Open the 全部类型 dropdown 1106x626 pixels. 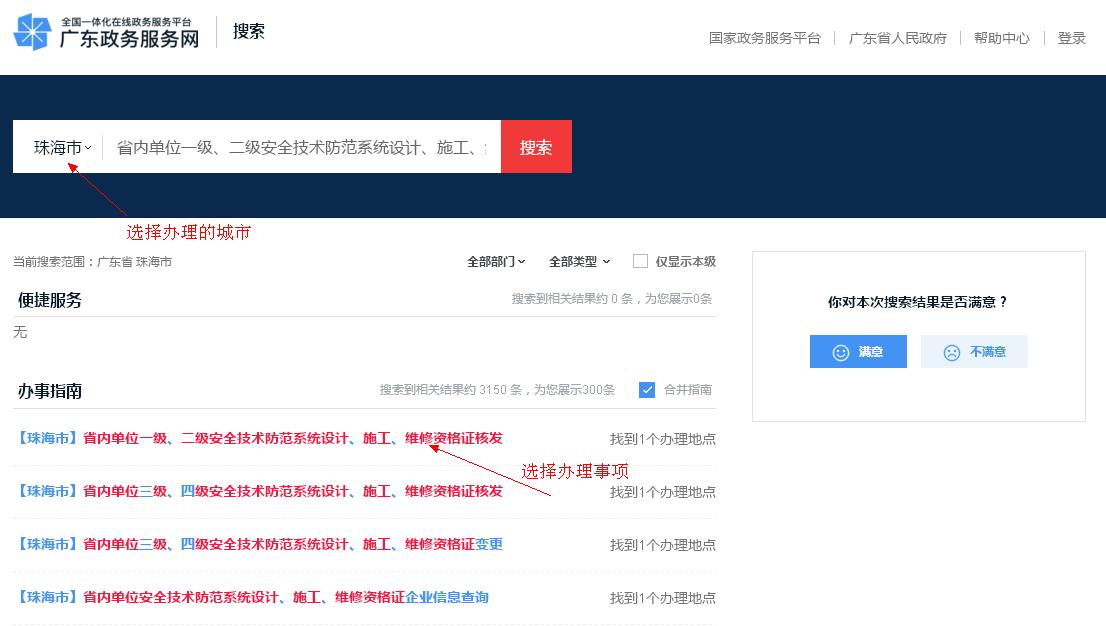[577, 261]
